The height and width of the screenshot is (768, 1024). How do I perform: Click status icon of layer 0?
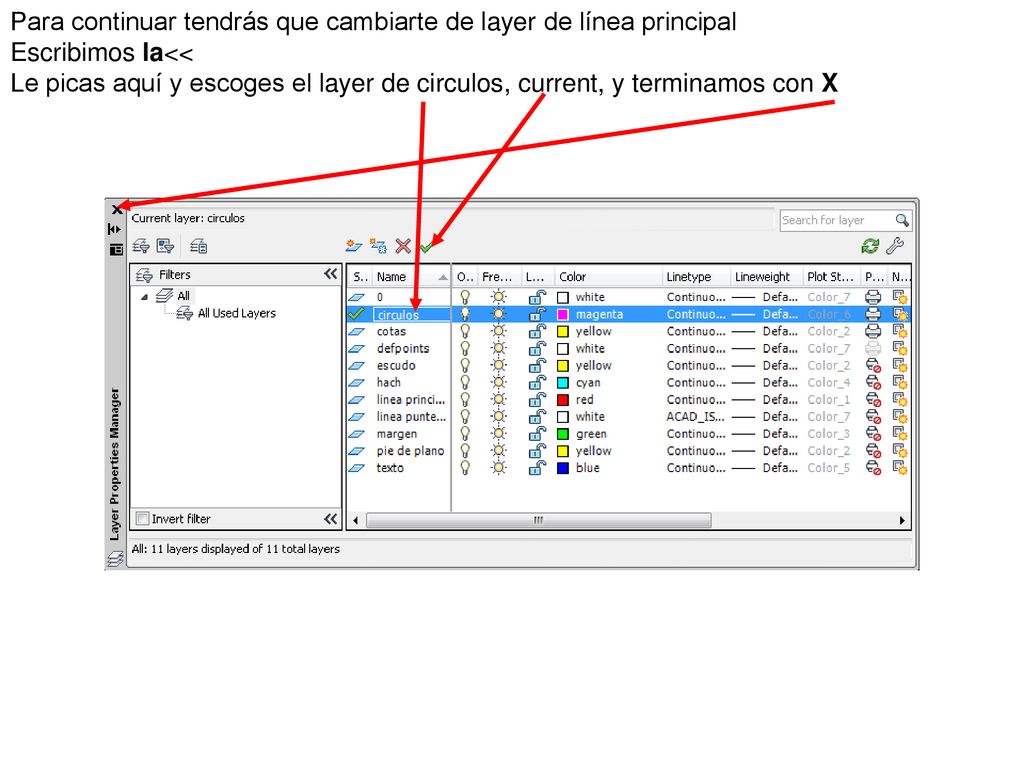point(357,297)
